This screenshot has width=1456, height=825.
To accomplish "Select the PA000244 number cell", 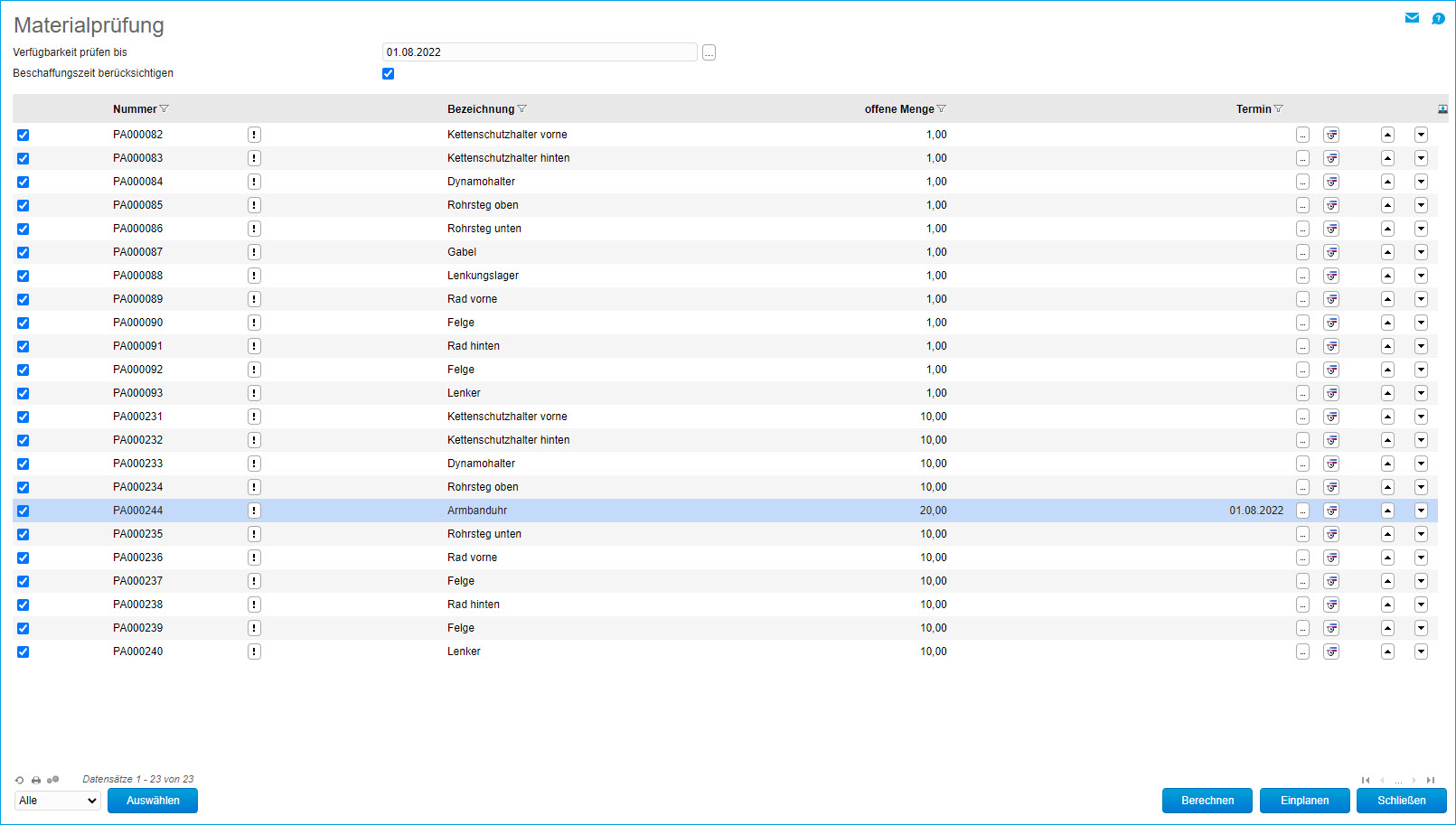I will 138,511.
